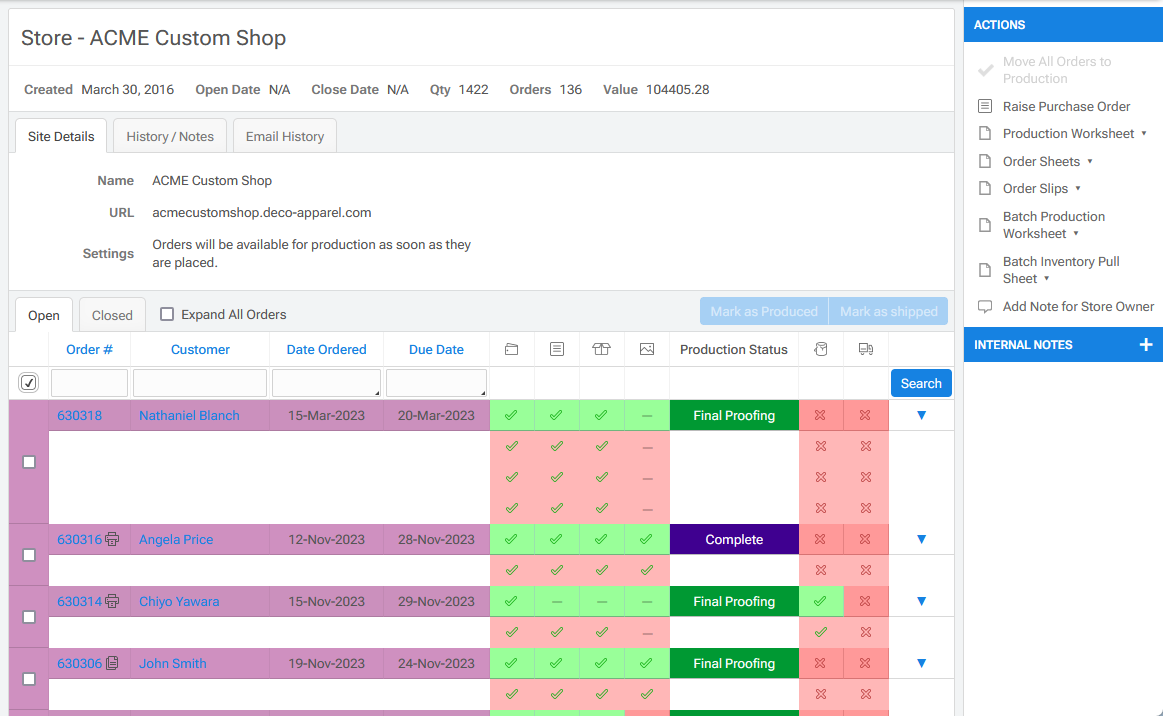Check the box for Angela Price's order
Viewport: 1163px width, 716px height.
coord(29,555)
